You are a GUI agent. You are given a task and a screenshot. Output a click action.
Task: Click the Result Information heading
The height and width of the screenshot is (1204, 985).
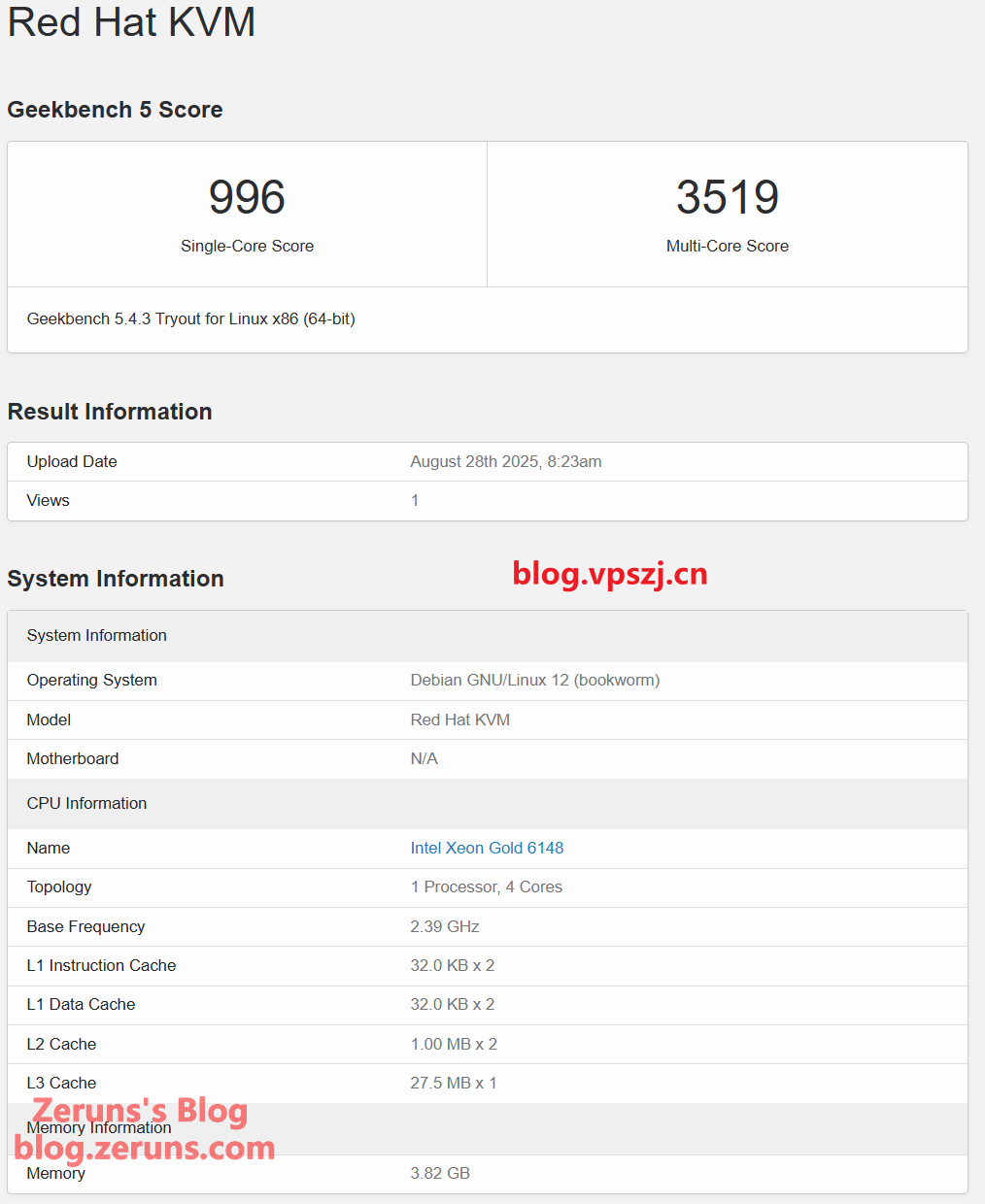click(110, 412)
